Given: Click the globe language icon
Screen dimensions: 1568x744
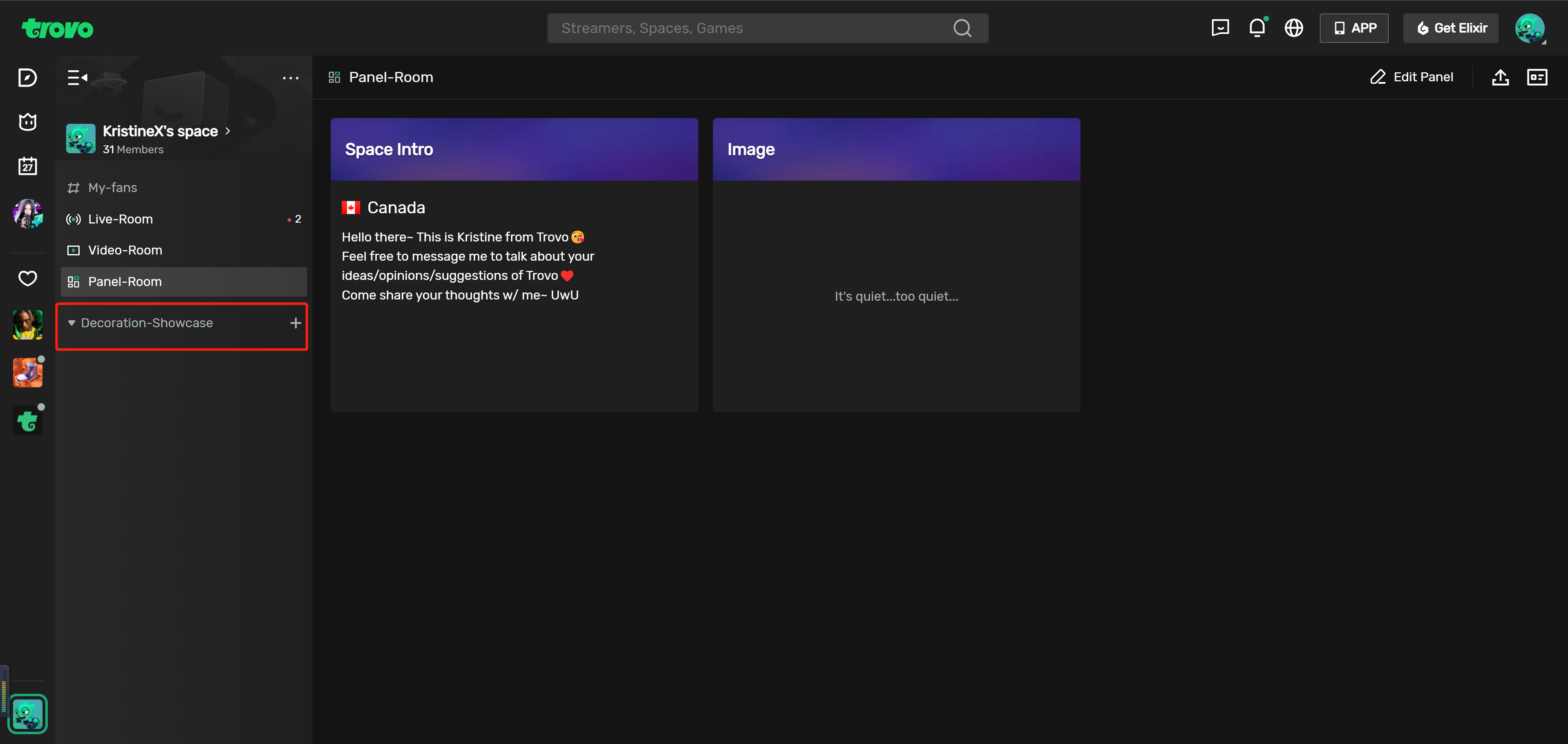Looking at the screenshot, I should point(1294,28).
